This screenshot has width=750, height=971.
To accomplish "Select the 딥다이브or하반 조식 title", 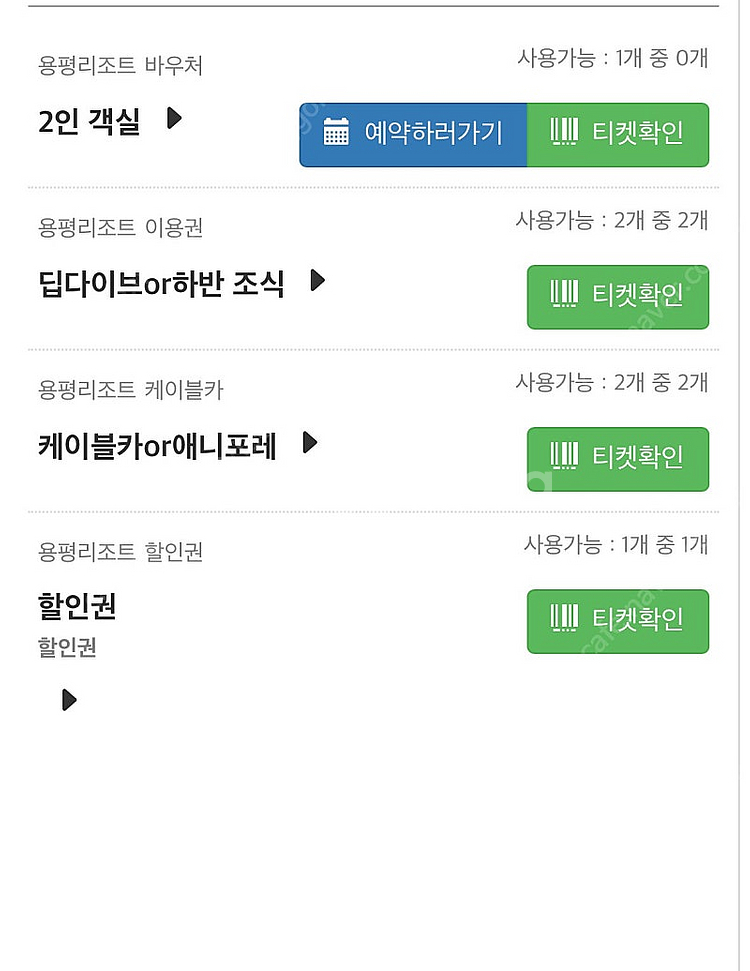I will [x=161, y=283].
